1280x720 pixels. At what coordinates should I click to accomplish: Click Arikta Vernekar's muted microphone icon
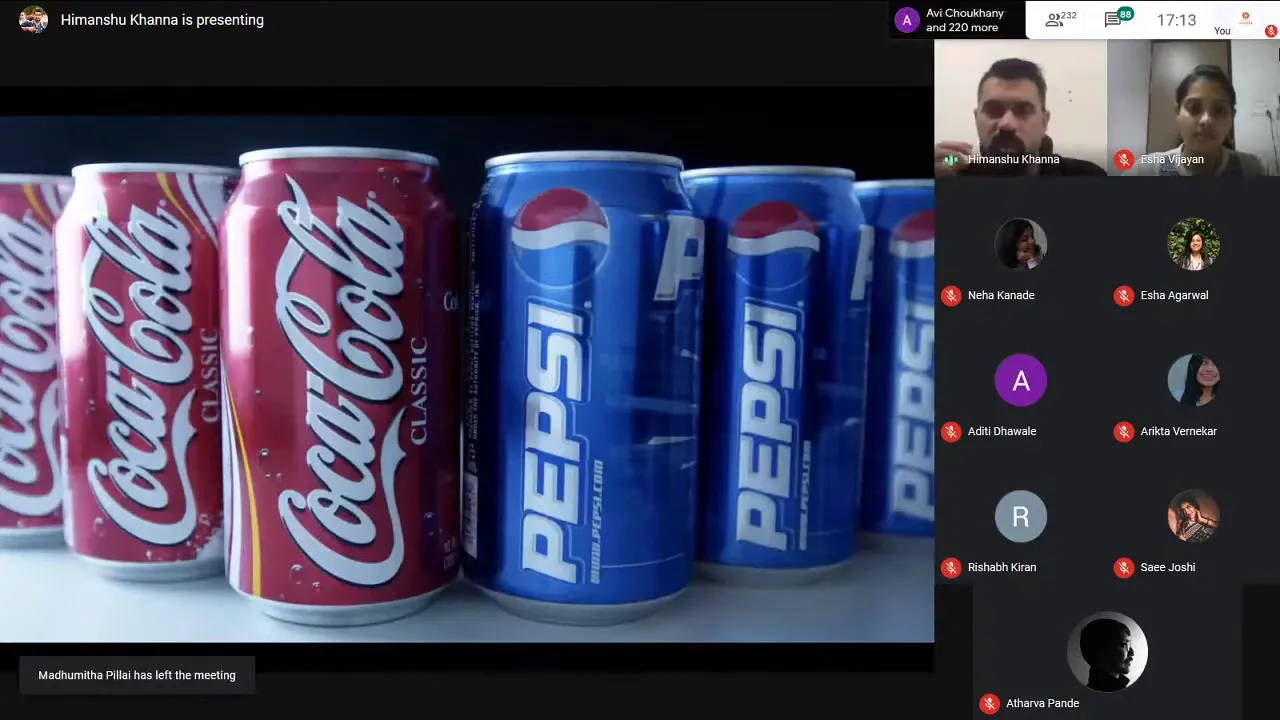[x=1124, y=431]
